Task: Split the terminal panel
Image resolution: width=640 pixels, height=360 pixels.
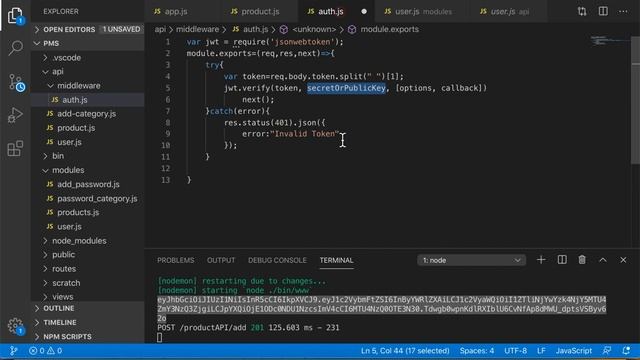Action: click(x=562, y=260)
